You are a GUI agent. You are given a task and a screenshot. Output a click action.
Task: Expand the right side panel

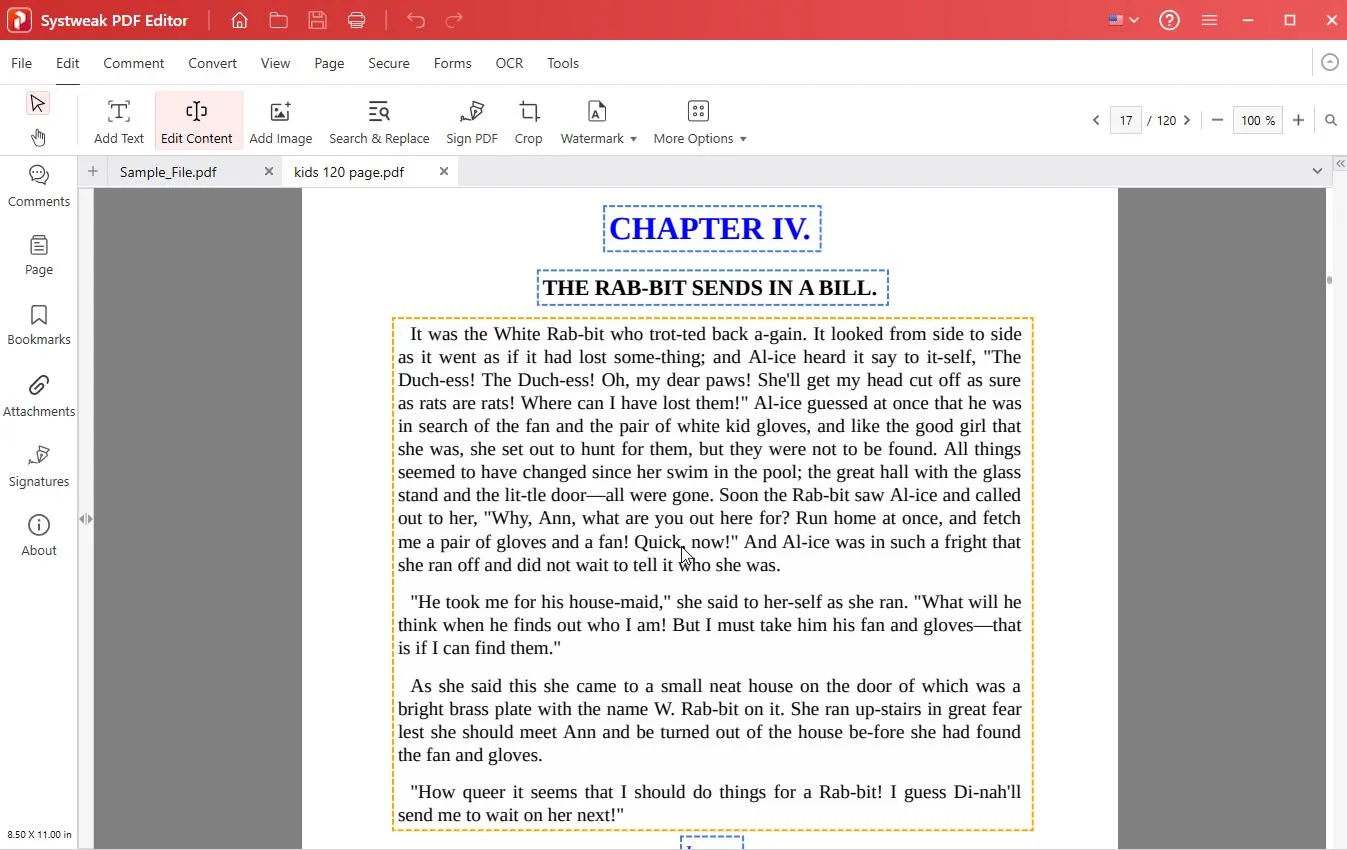coord(1340,164)
